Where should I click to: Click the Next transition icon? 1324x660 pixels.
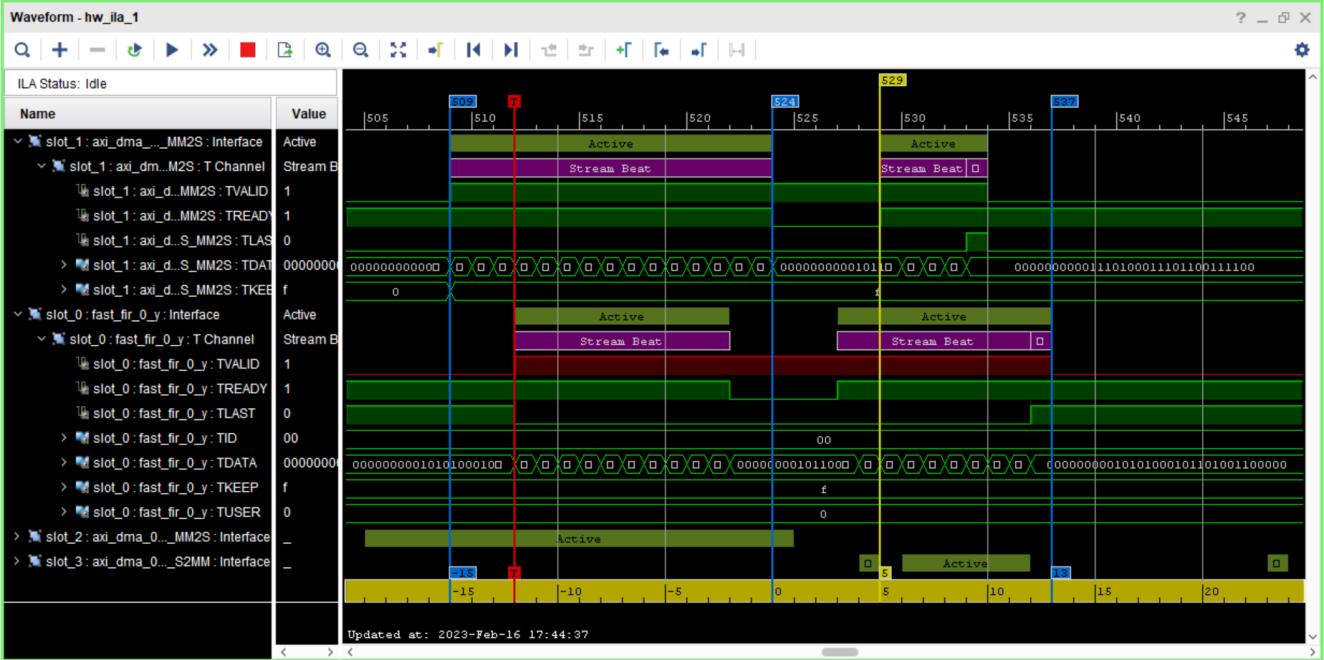586,49
